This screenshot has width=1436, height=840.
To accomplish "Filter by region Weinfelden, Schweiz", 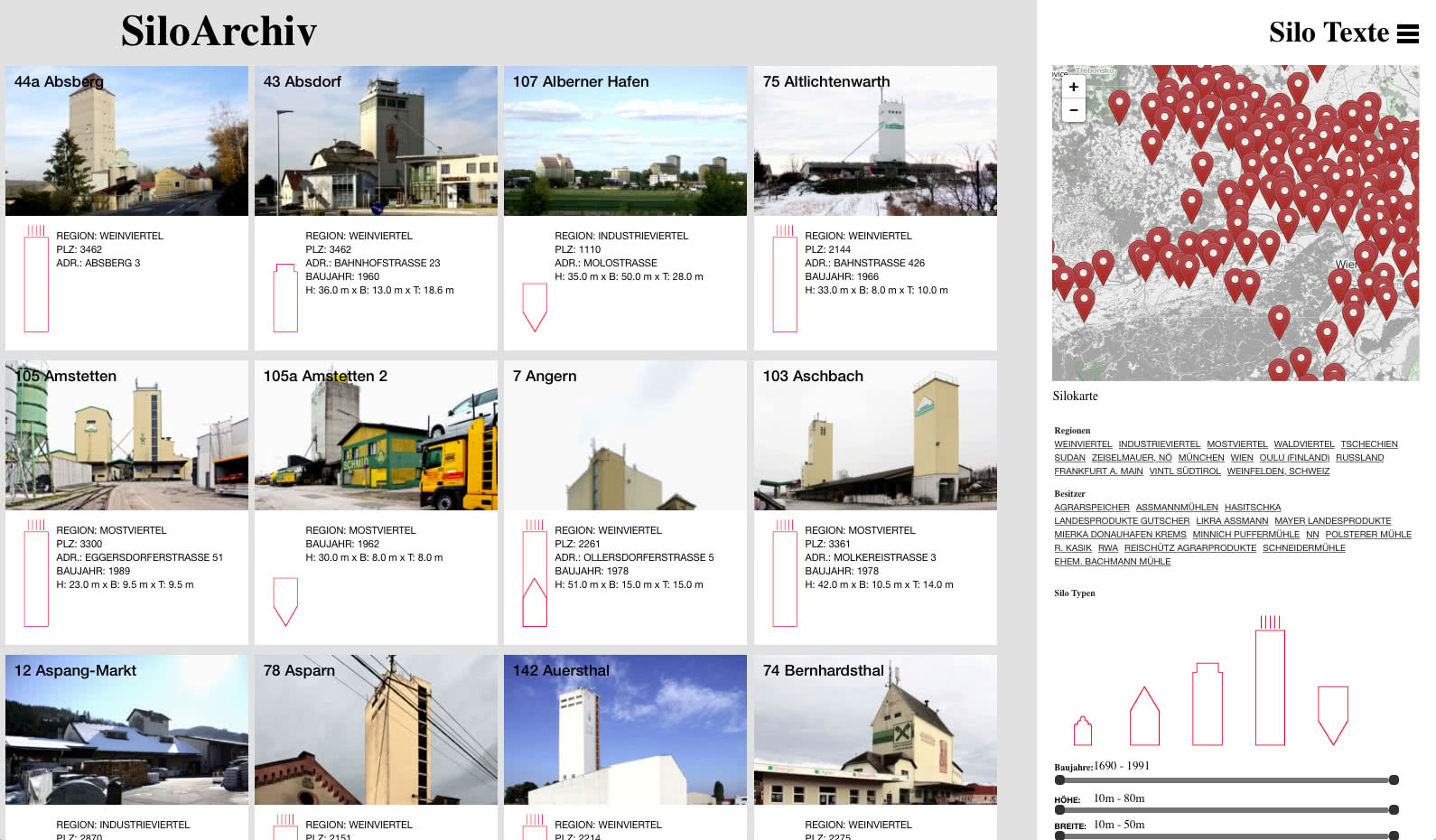I will coord(1278,471).
